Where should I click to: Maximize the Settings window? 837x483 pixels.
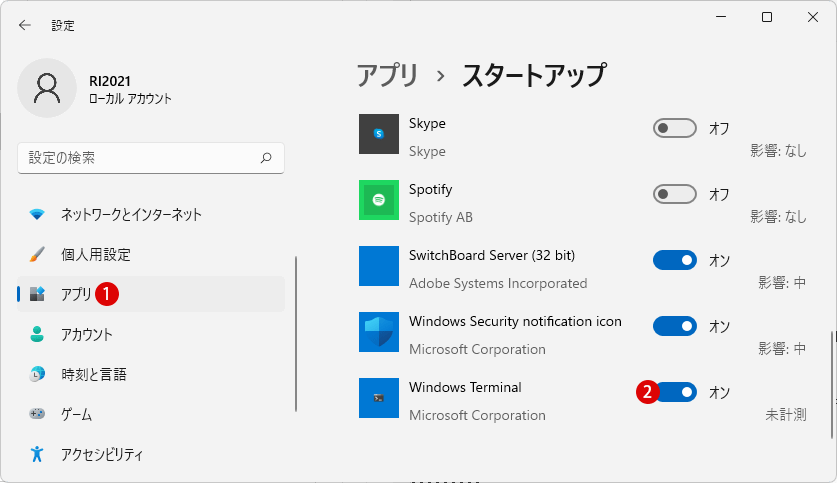tap(767, 17)
